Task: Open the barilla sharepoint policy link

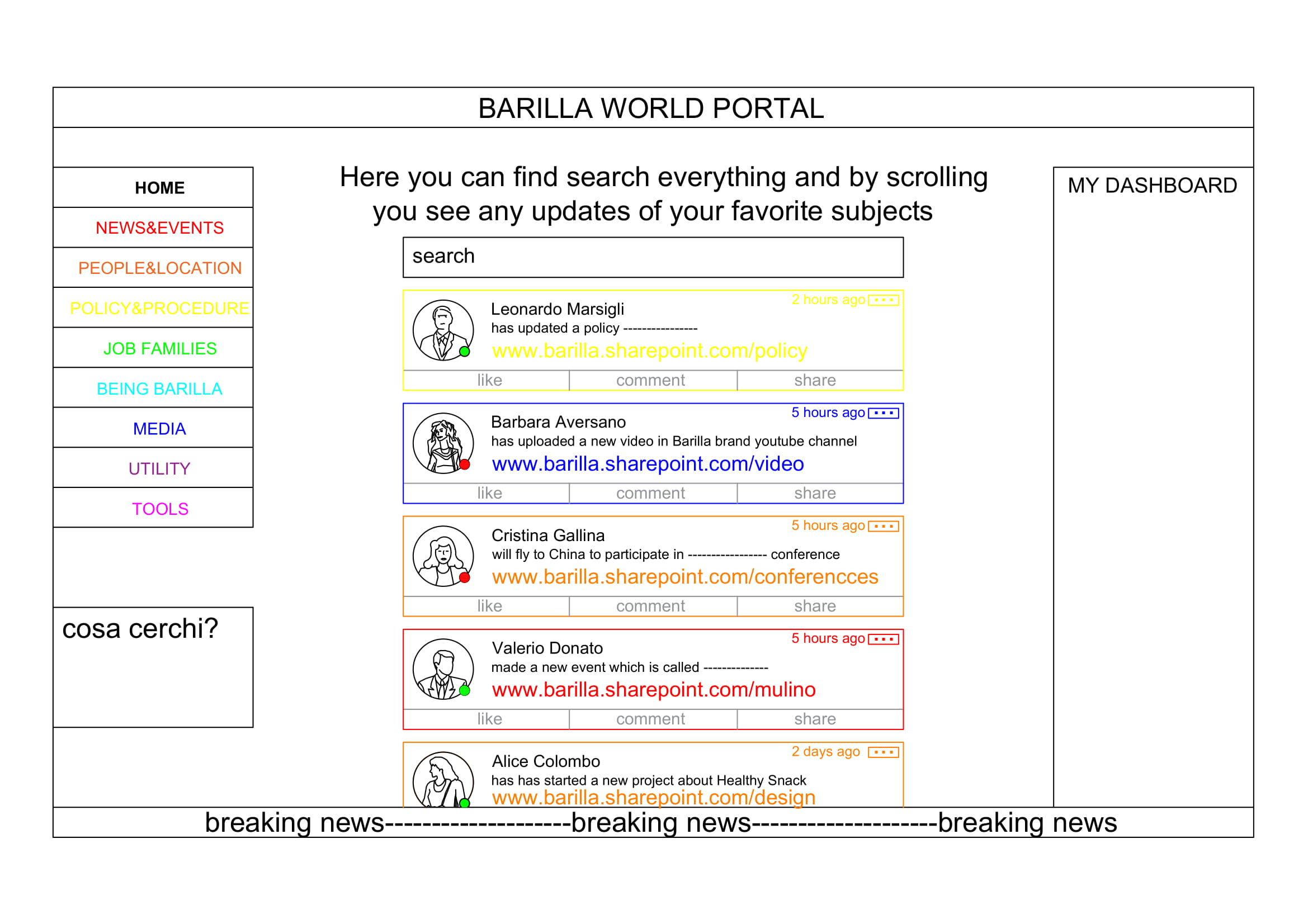Action: (x=649, y=350)
